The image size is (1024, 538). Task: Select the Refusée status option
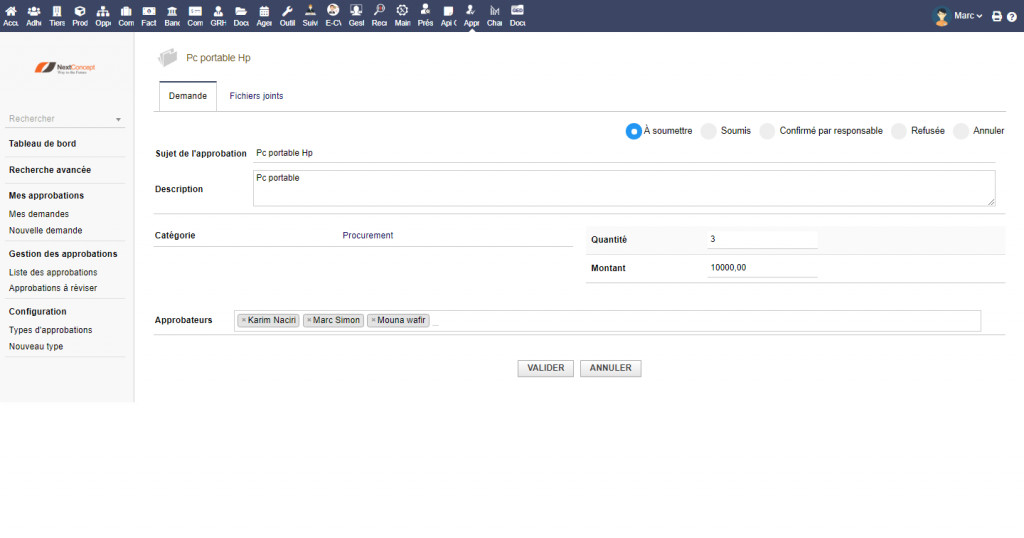tap(899, 131)
